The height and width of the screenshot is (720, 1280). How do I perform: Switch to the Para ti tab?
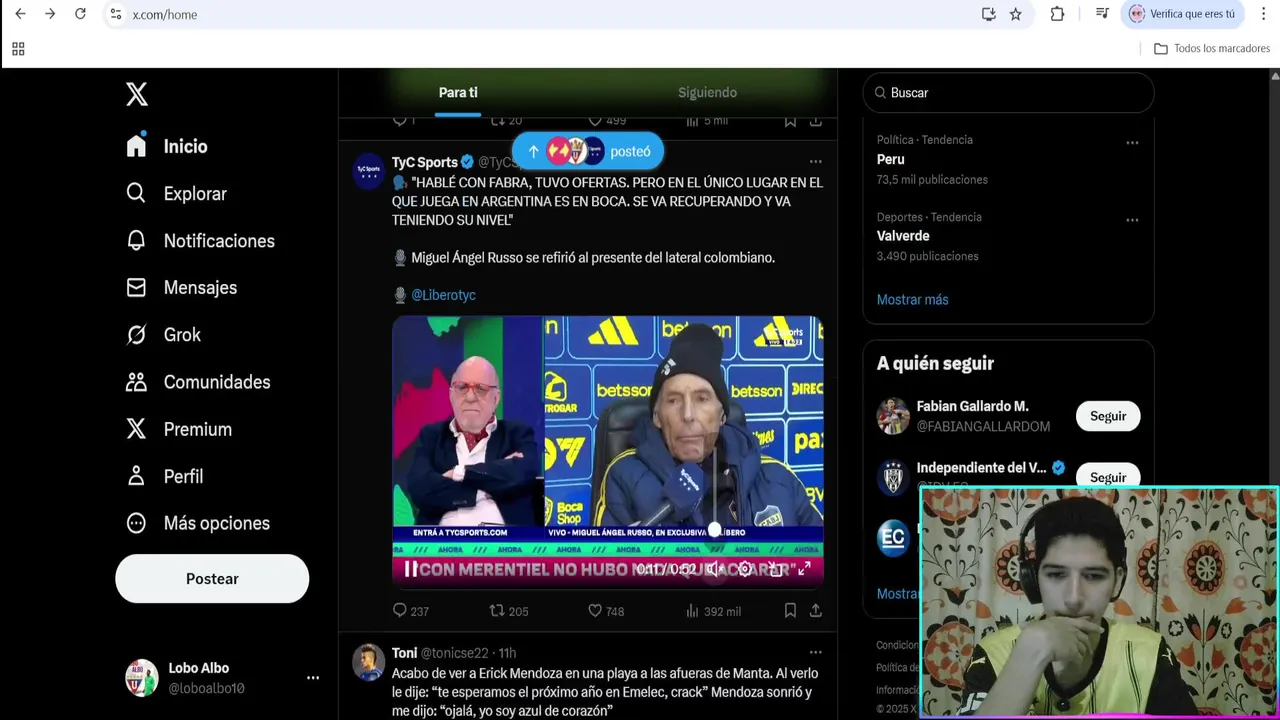click(x=458, y=92)
